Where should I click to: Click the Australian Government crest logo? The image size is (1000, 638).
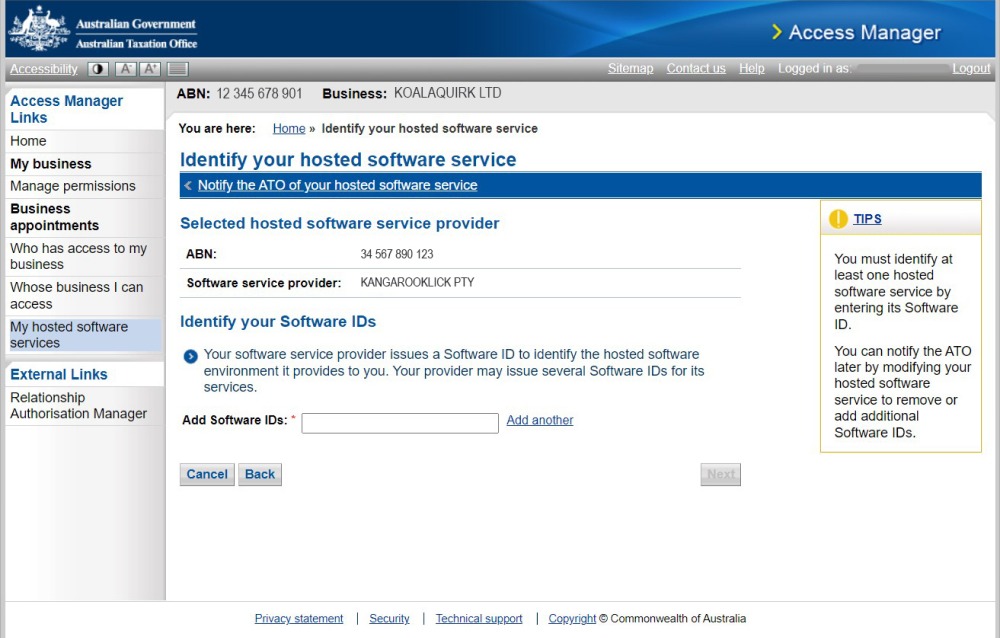[39, 29]
